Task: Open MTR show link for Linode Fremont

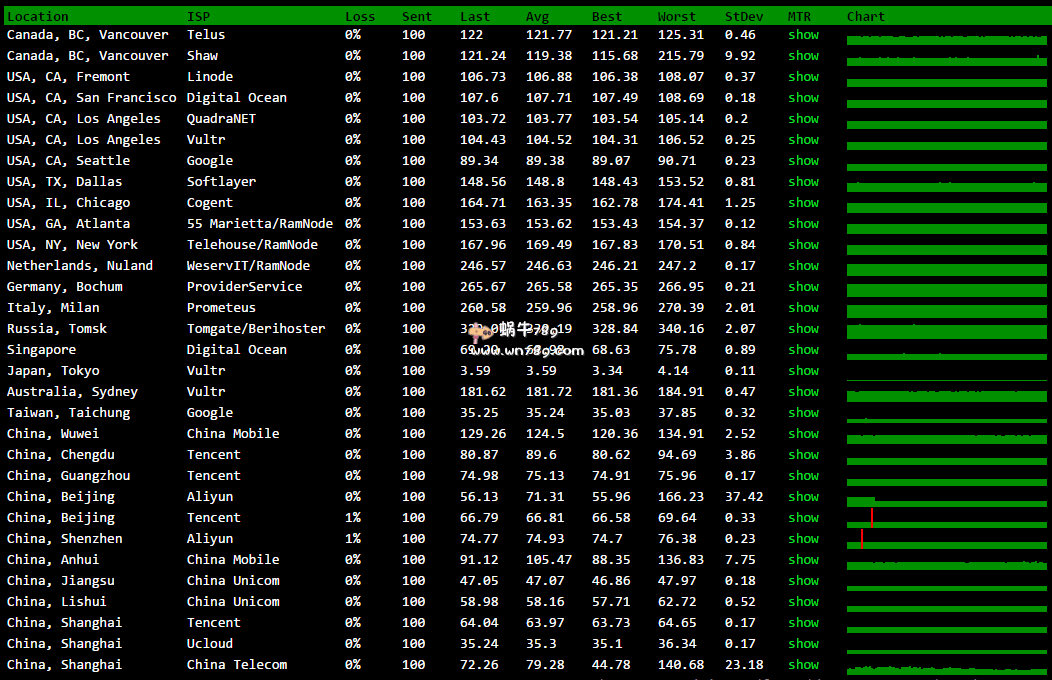Action: click(x=803, y=77)
